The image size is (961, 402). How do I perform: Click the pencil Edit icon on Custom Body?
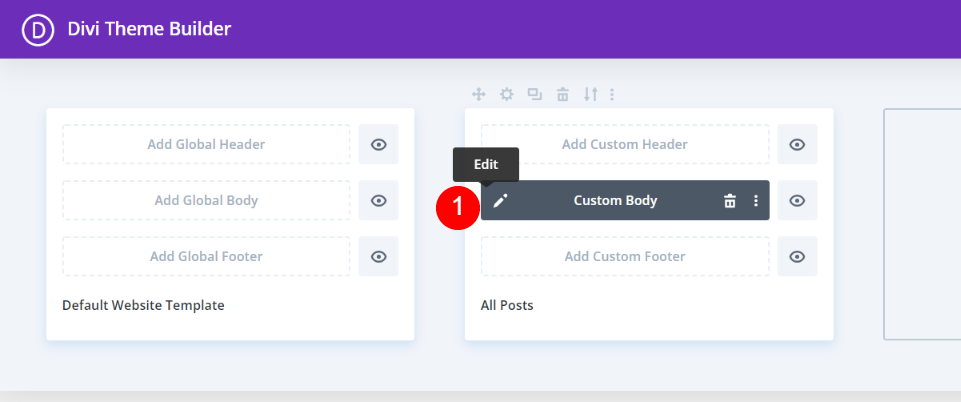[x=501, y=200]
